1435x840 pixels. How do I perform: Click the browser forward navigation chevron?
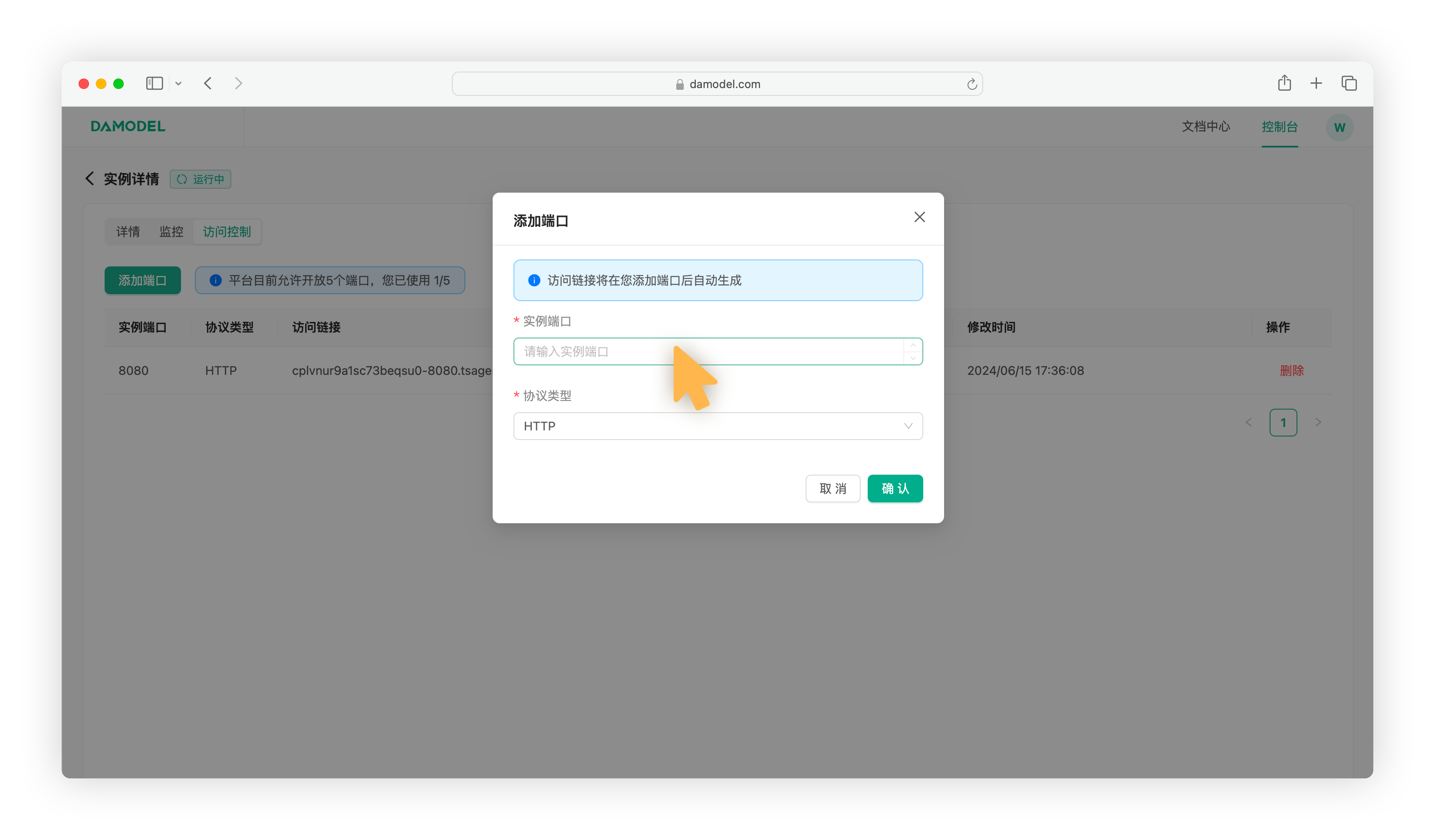[x=239, y=83]
